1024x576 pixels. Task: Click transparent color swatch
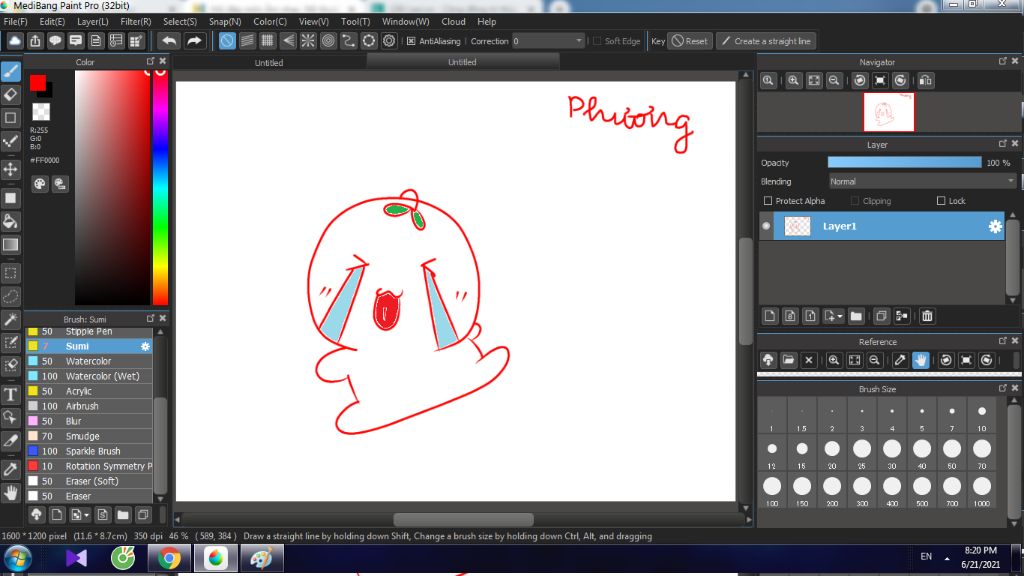tap(41, 112)
